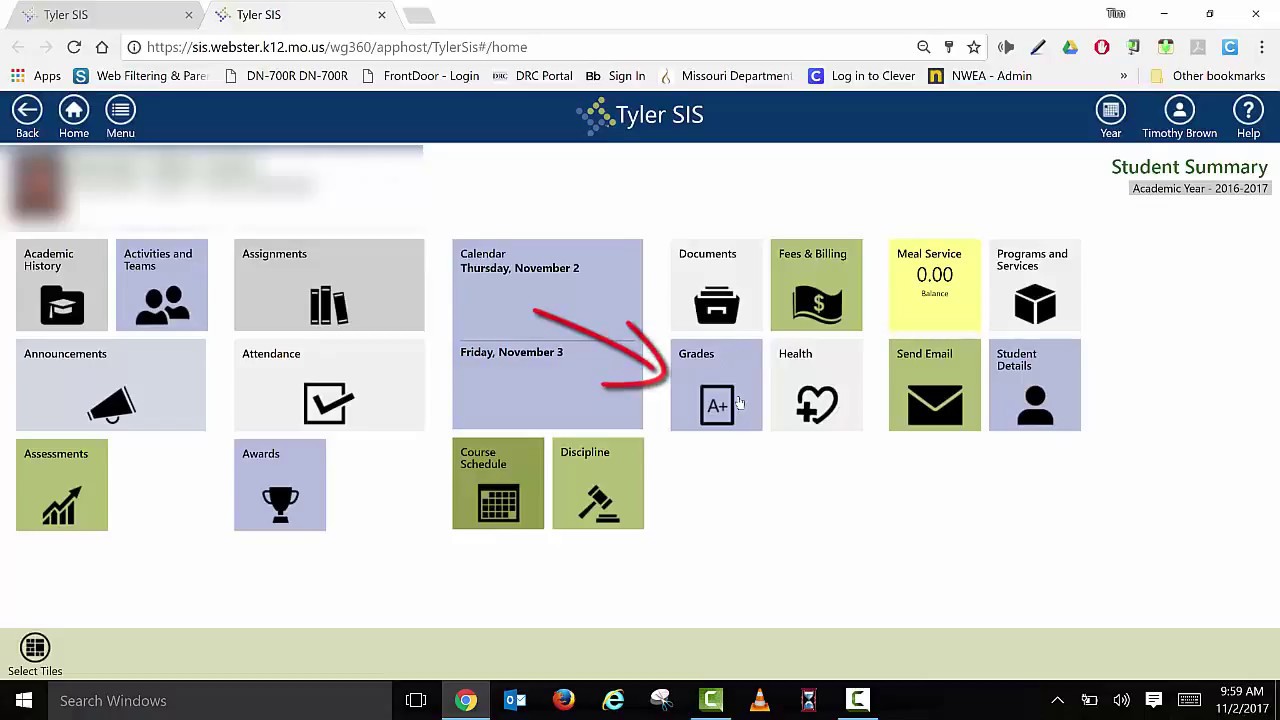The height and width of the screenshot is (720, 1280).
Task: Bookmark this page with the star
Action: [x=974, y=47]
